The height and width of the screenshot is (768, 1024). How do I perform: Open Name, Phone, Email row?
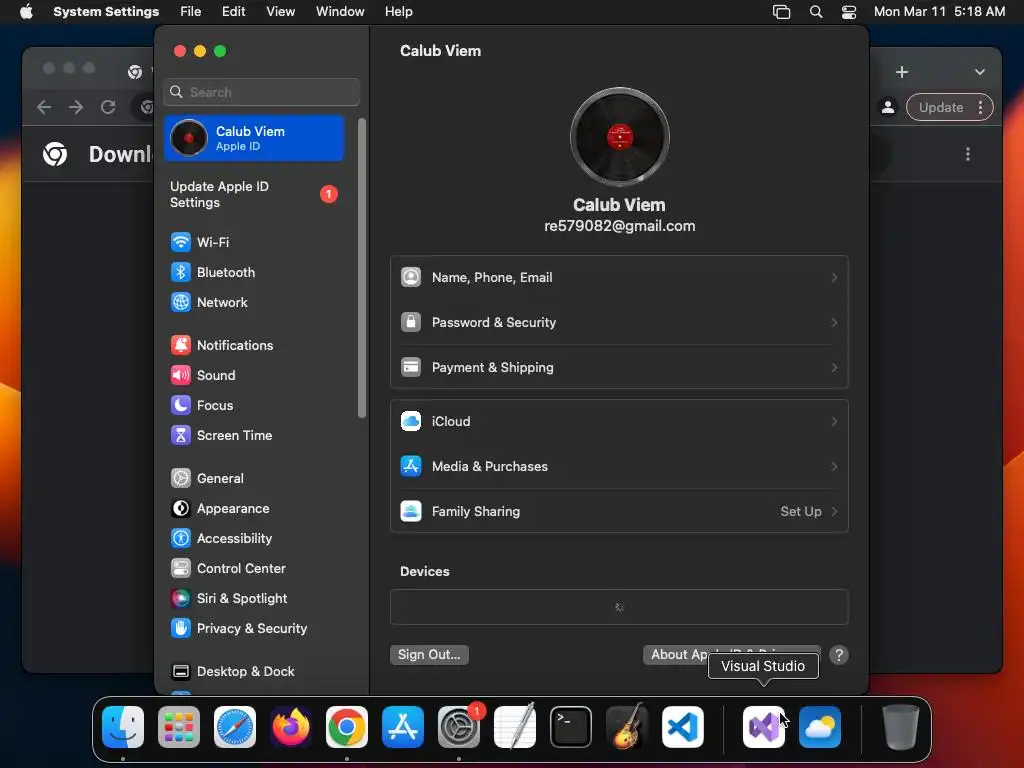tap(619, 278)
